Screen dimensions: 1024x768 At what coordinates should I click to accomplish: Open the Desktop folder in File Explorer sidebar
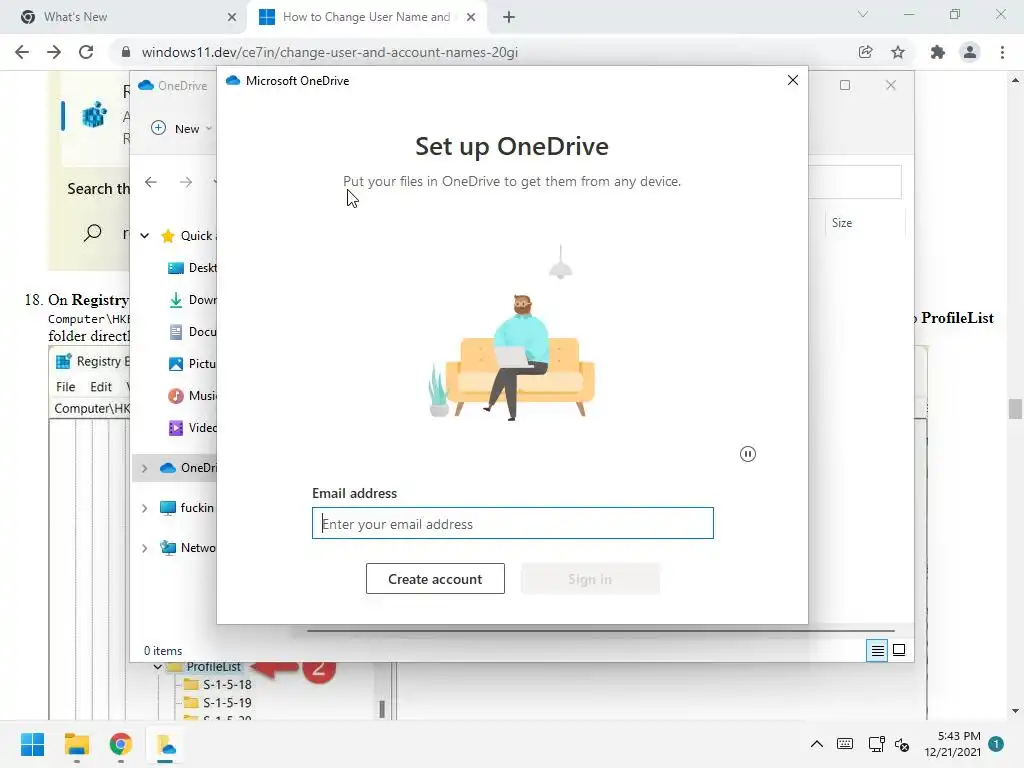point(192,268)
